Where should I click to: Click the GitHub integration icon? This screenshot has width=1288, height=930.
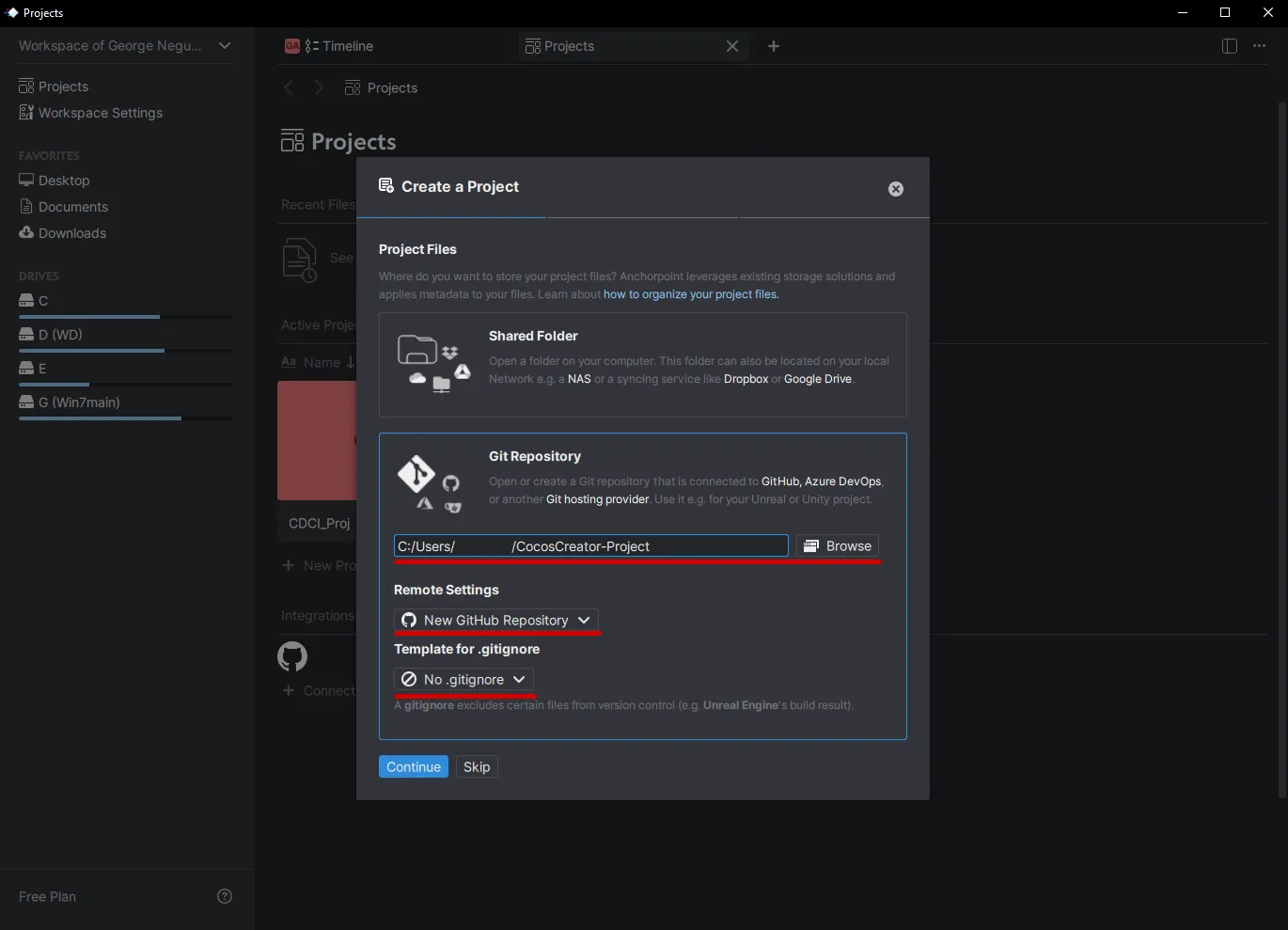click(x=292, y=656)
